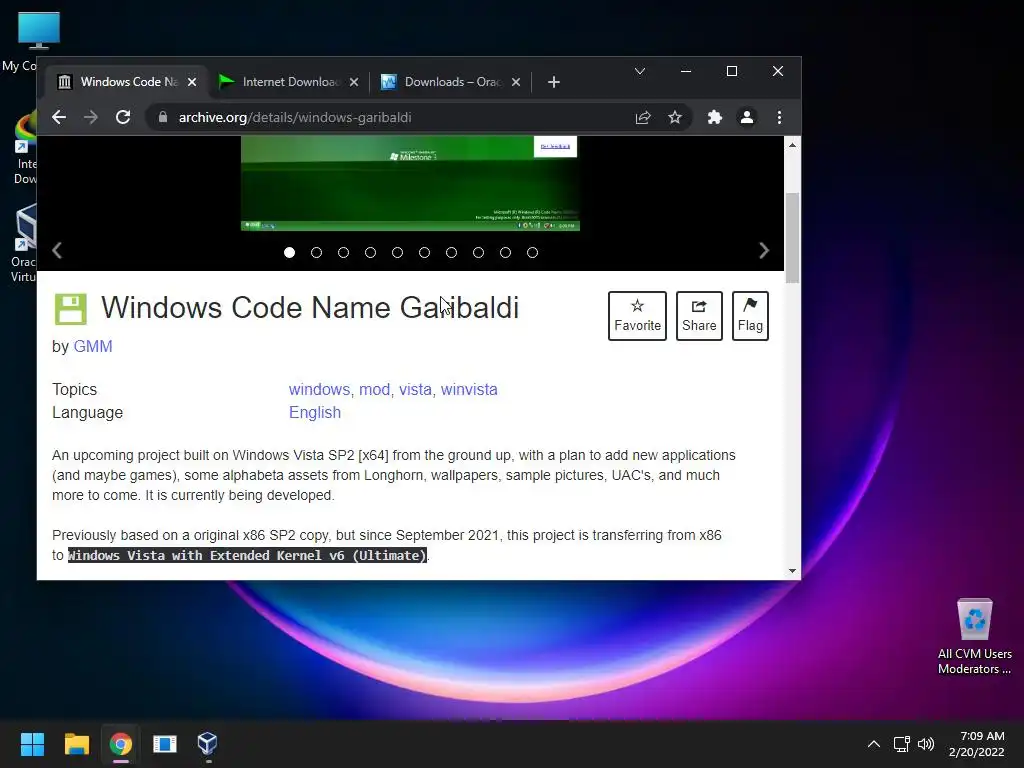Screen dimensions: 1024x768
Task: Select the Internet Download desktop shortcut
Action: (26, 148)
